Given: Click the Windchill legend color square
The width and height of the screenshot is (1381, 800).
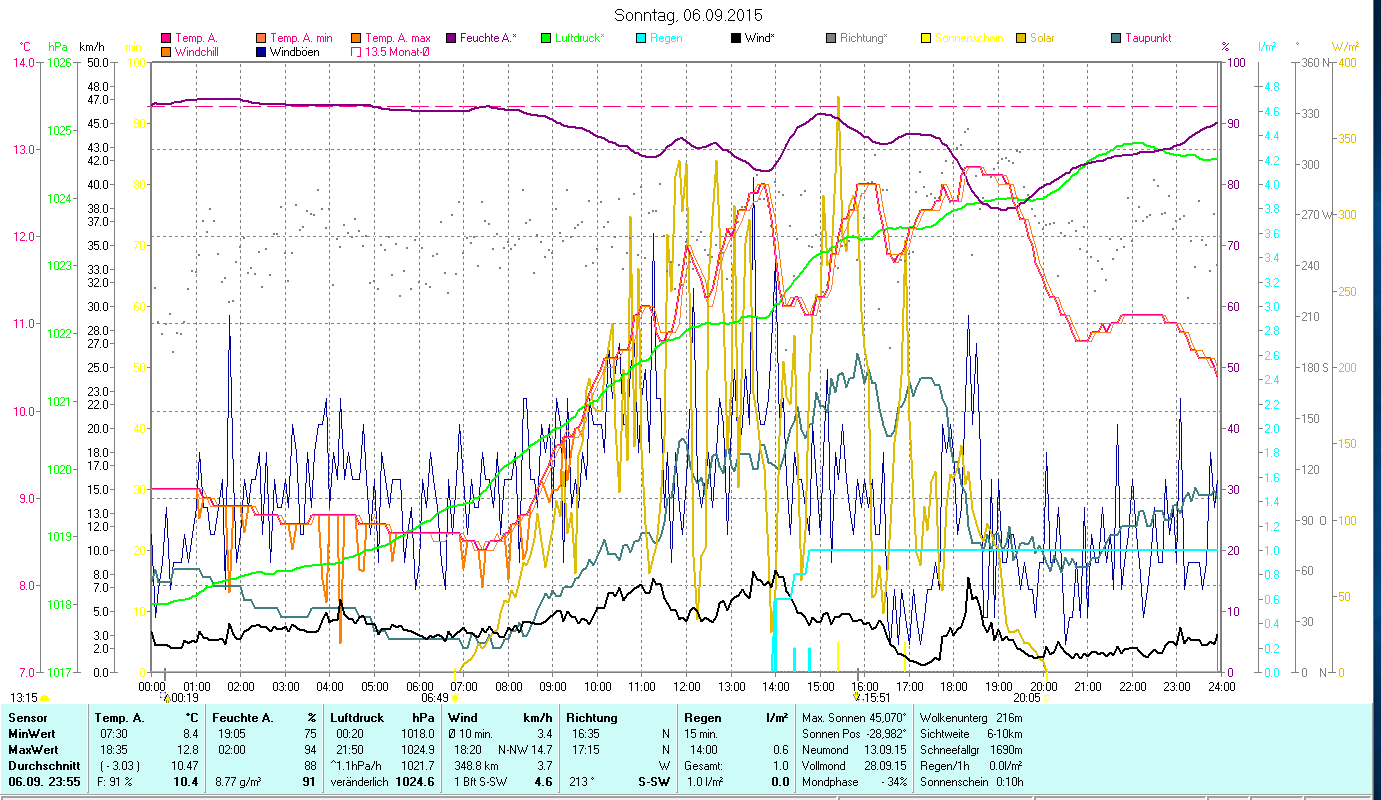Looking at the screenshot, I should click(166, 51).
